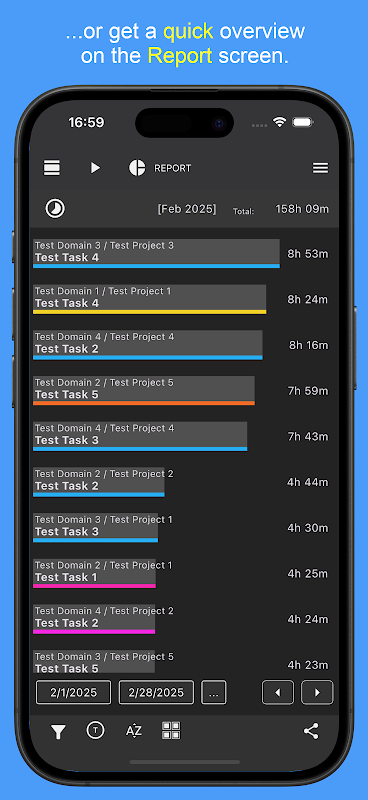Edit the end date 2/28/2025
The height and width of the screenshot is (800, 368).
coord(156,692)
